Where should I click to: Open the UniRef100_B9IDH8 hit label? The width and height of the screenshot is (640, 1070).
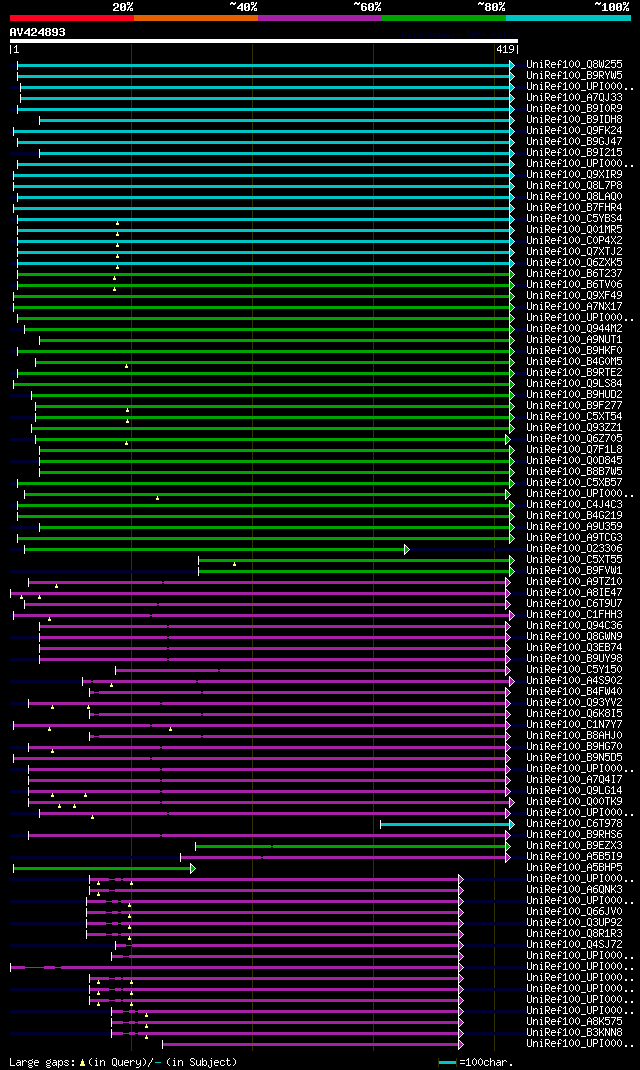[574, 119]
